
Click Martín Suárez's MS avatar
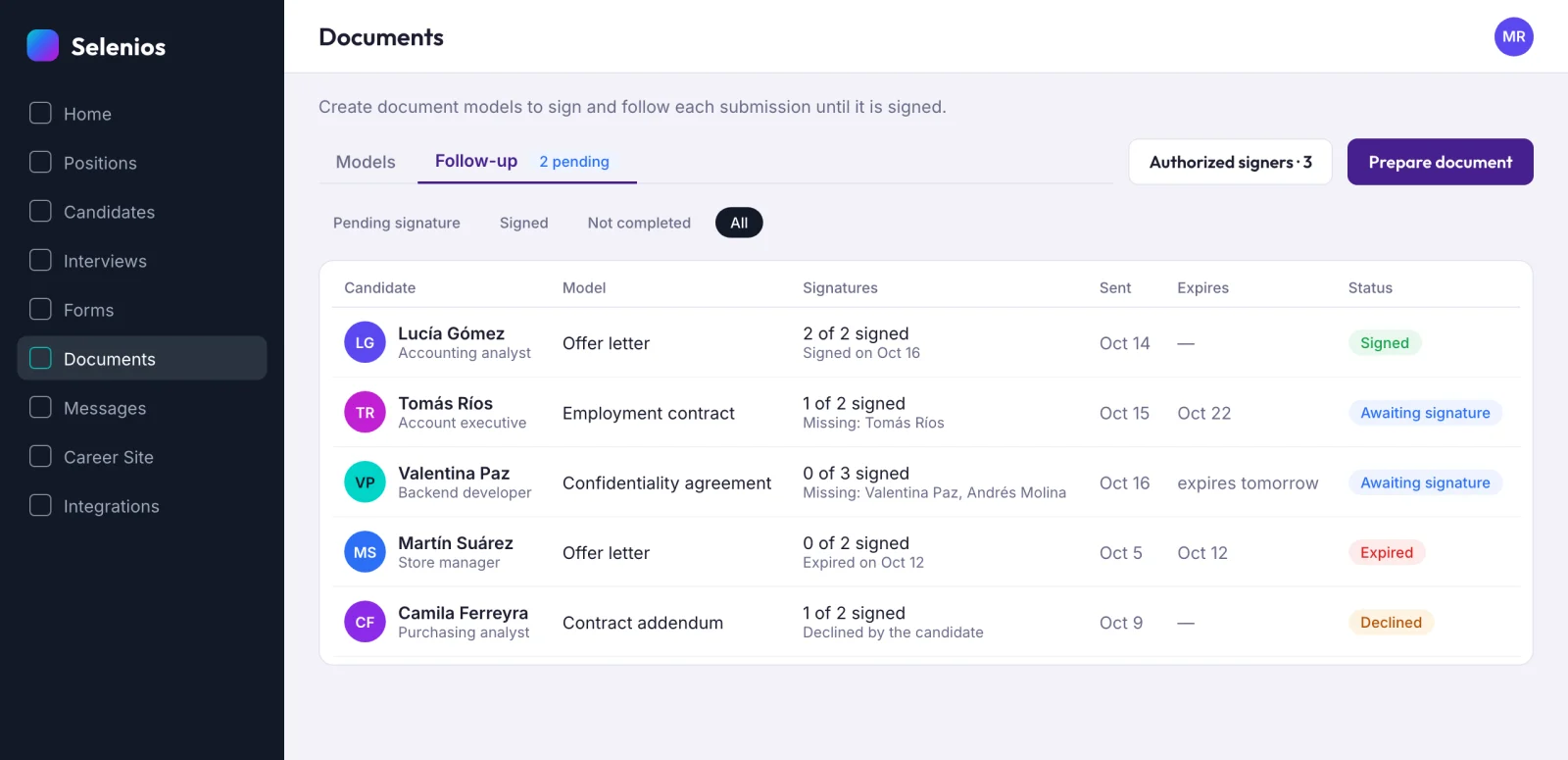coord(365,552)
